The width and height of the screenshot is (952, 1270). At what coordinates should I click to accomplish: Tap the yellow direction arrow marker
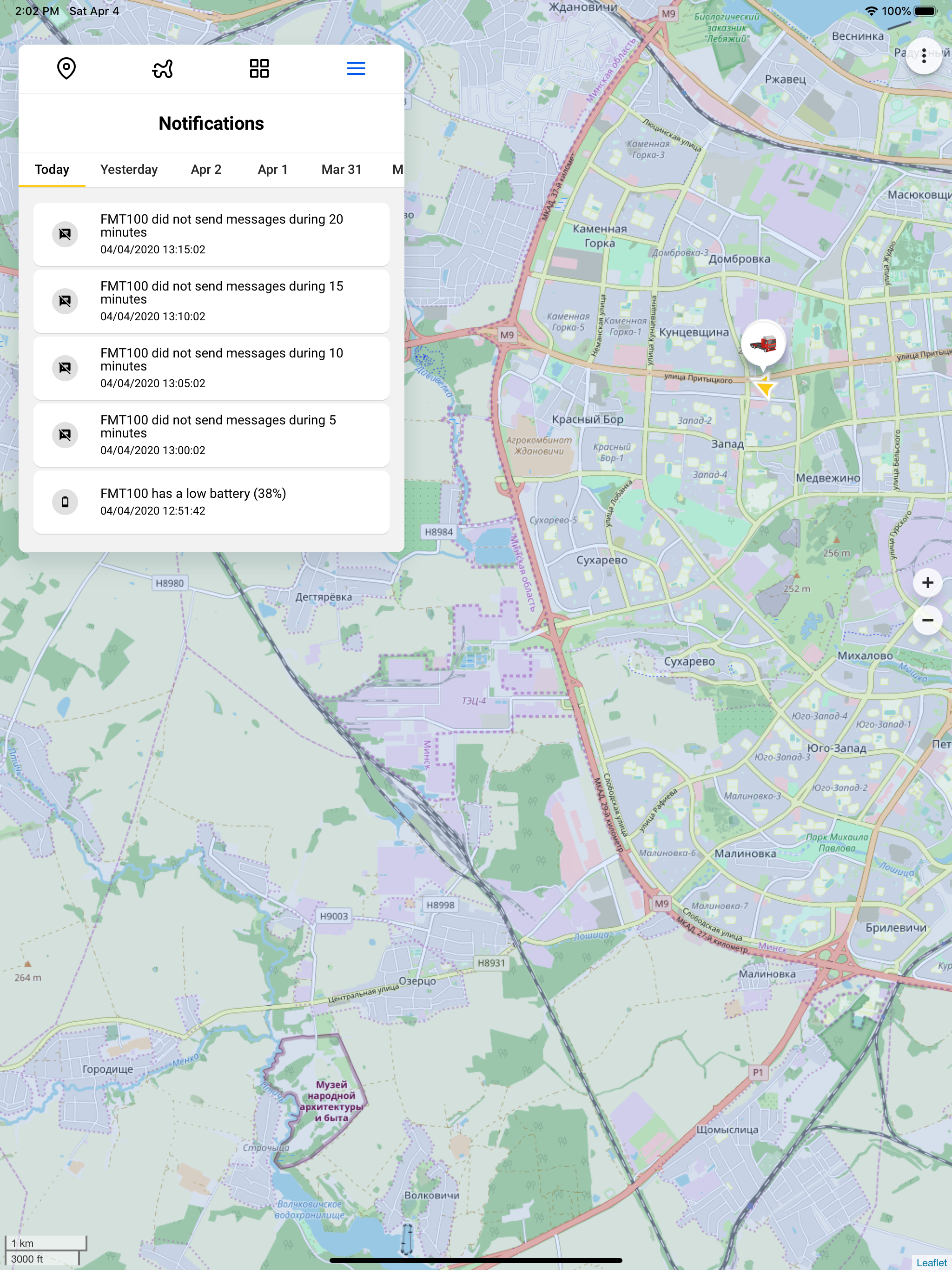point(765,389)
